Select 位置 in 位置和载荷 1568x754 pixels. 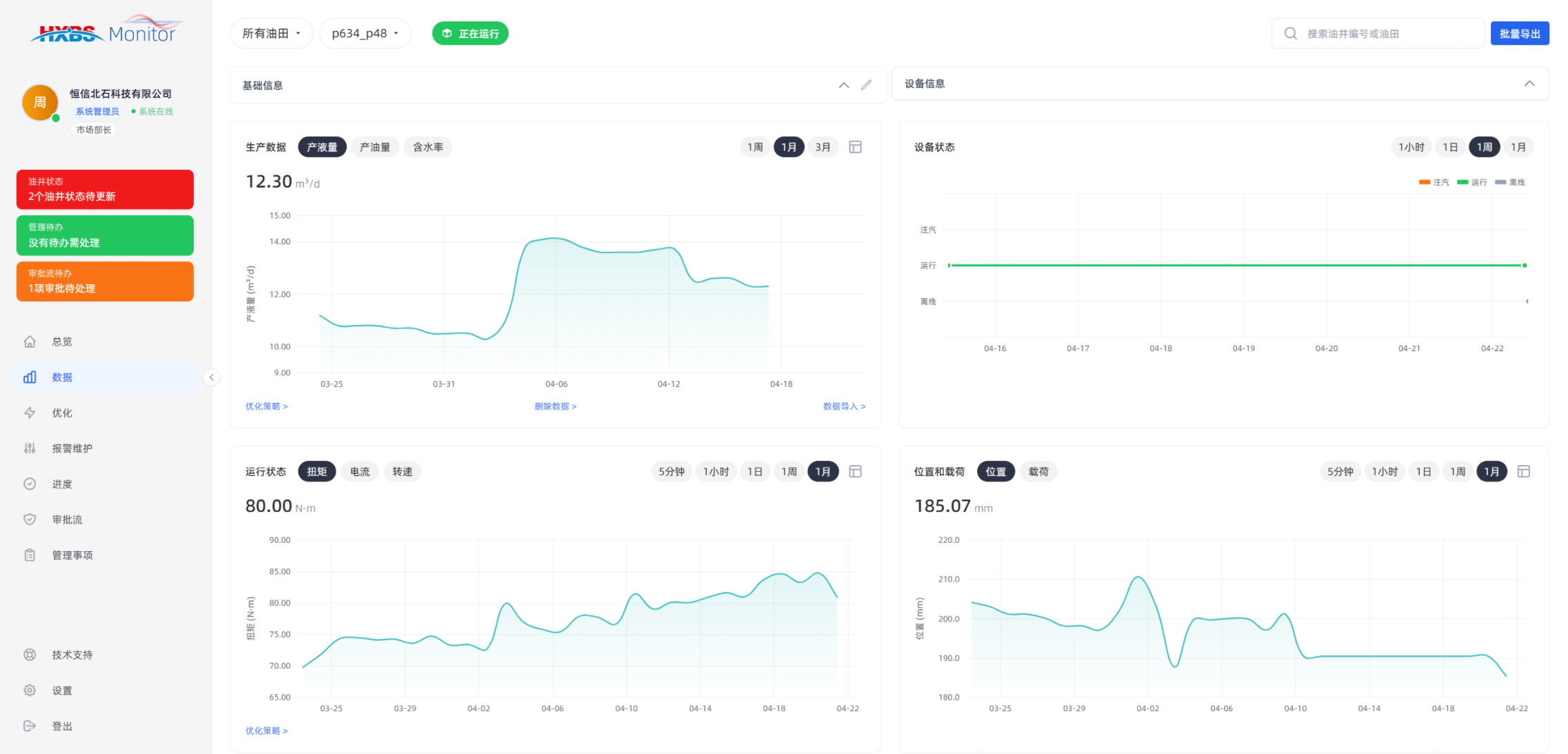tap(996, 471)
